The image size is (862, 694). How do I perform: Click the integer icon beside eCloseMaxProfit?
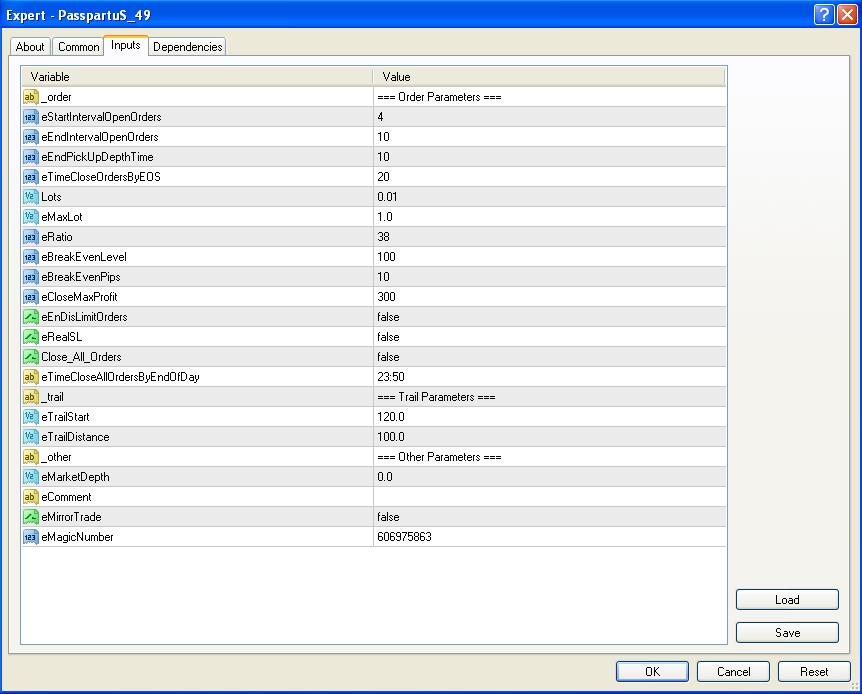point(30,297)
